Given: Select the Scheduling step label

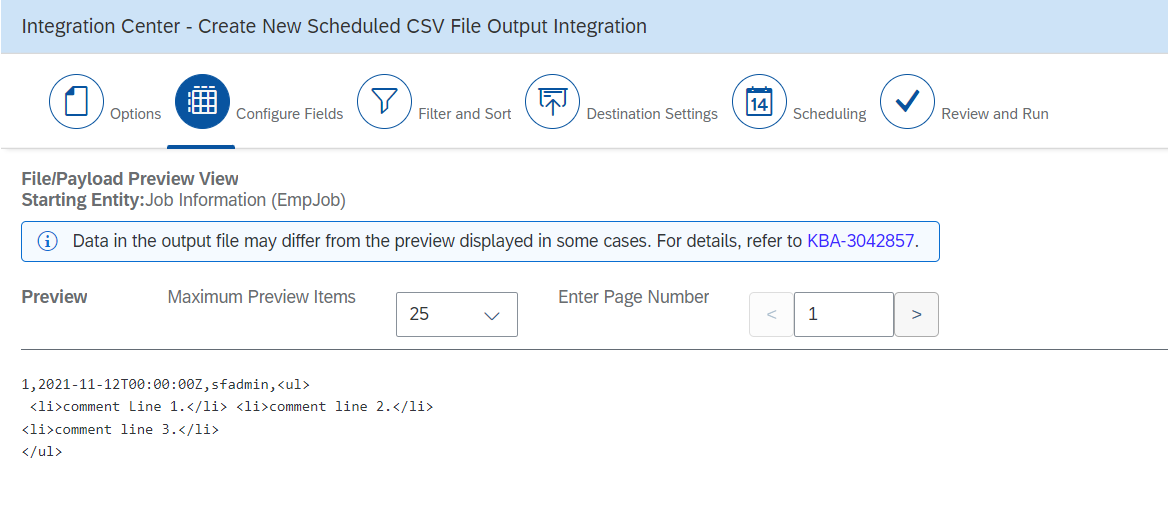Looking at the screenshot, I should coord(830,114).
